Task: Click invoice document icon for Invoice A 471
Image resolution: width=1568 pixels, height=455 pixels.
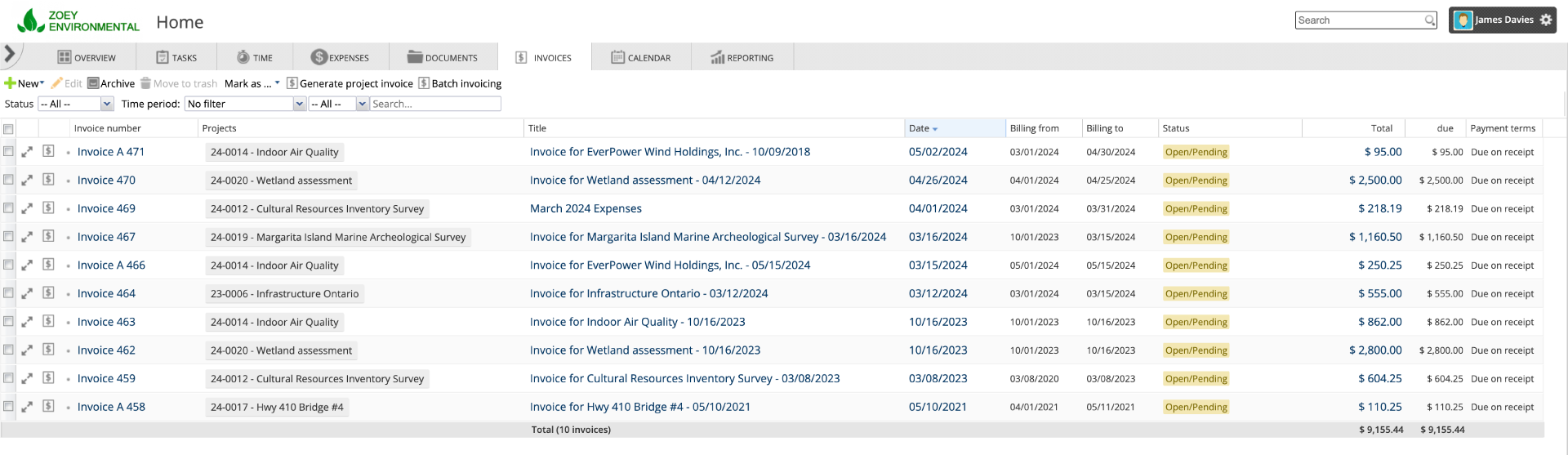Action: pyautogui.click(x=49, y=151)
